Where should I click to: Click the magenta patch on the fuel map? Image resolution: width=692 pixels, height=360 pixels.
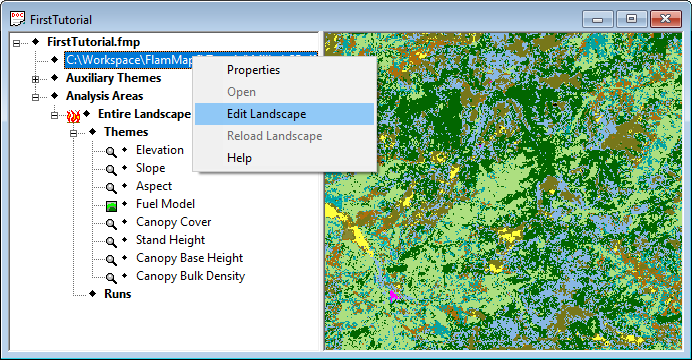coord(393,295)
